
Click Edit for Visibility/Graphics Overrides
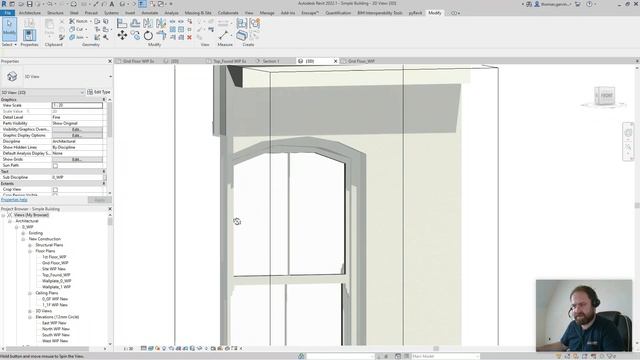coord(77,129)
